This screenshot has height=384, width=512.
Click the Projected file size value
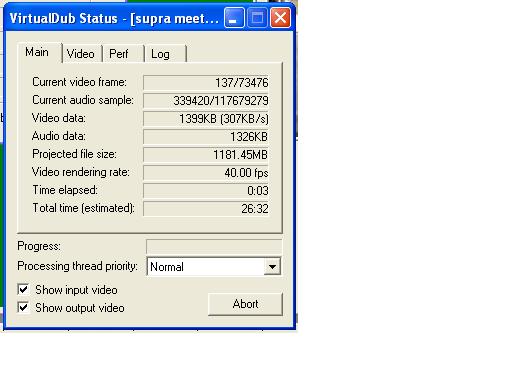tap(206, 155)
